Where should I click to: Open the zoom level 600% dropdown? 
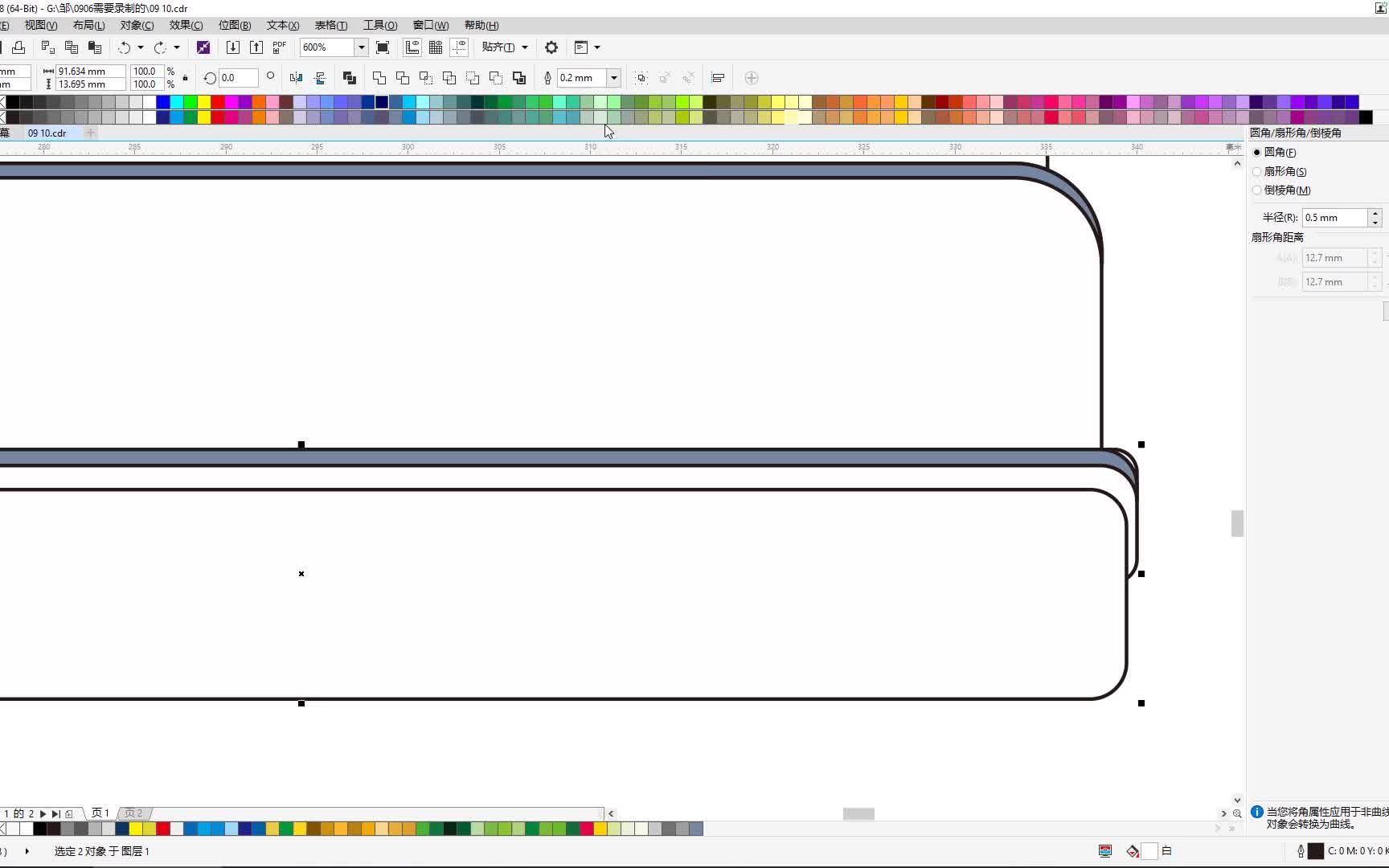coord(362,47)
